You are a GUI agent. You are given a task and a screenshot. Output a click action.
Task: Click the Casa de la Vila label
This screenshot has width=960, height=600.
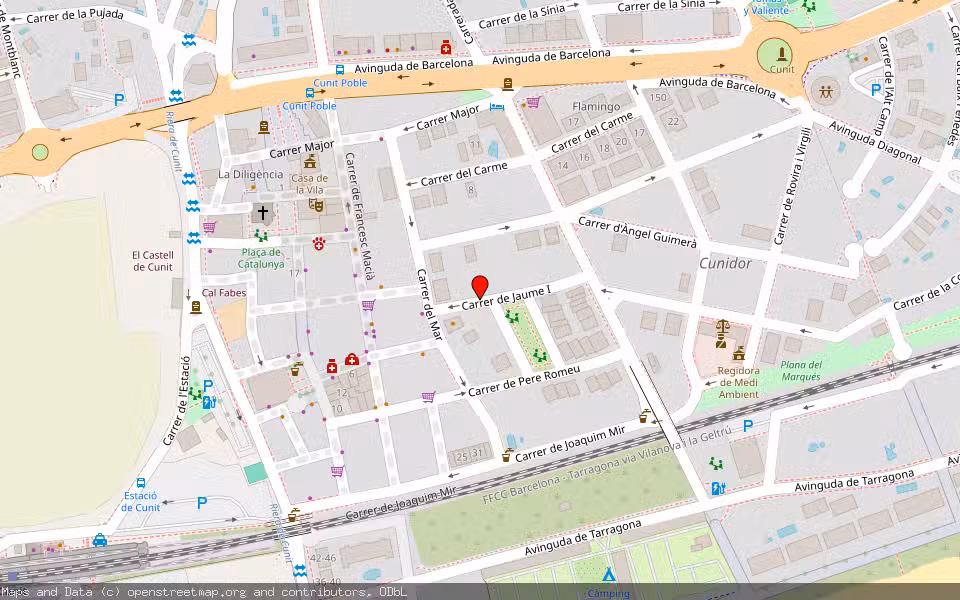pyautogui.click(x=309, y=184)
